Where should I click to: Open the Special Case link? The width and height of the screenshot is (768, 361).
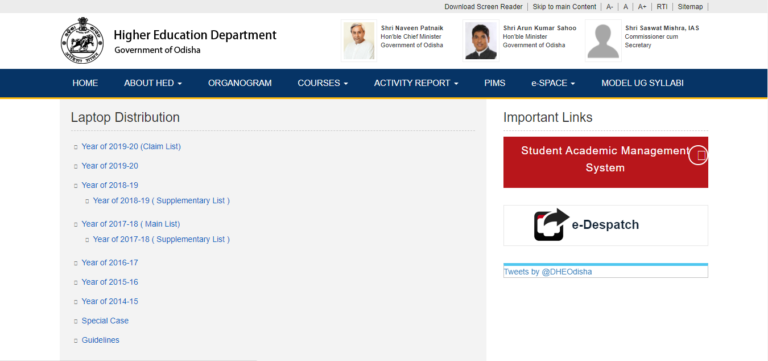tap(105, 321)
